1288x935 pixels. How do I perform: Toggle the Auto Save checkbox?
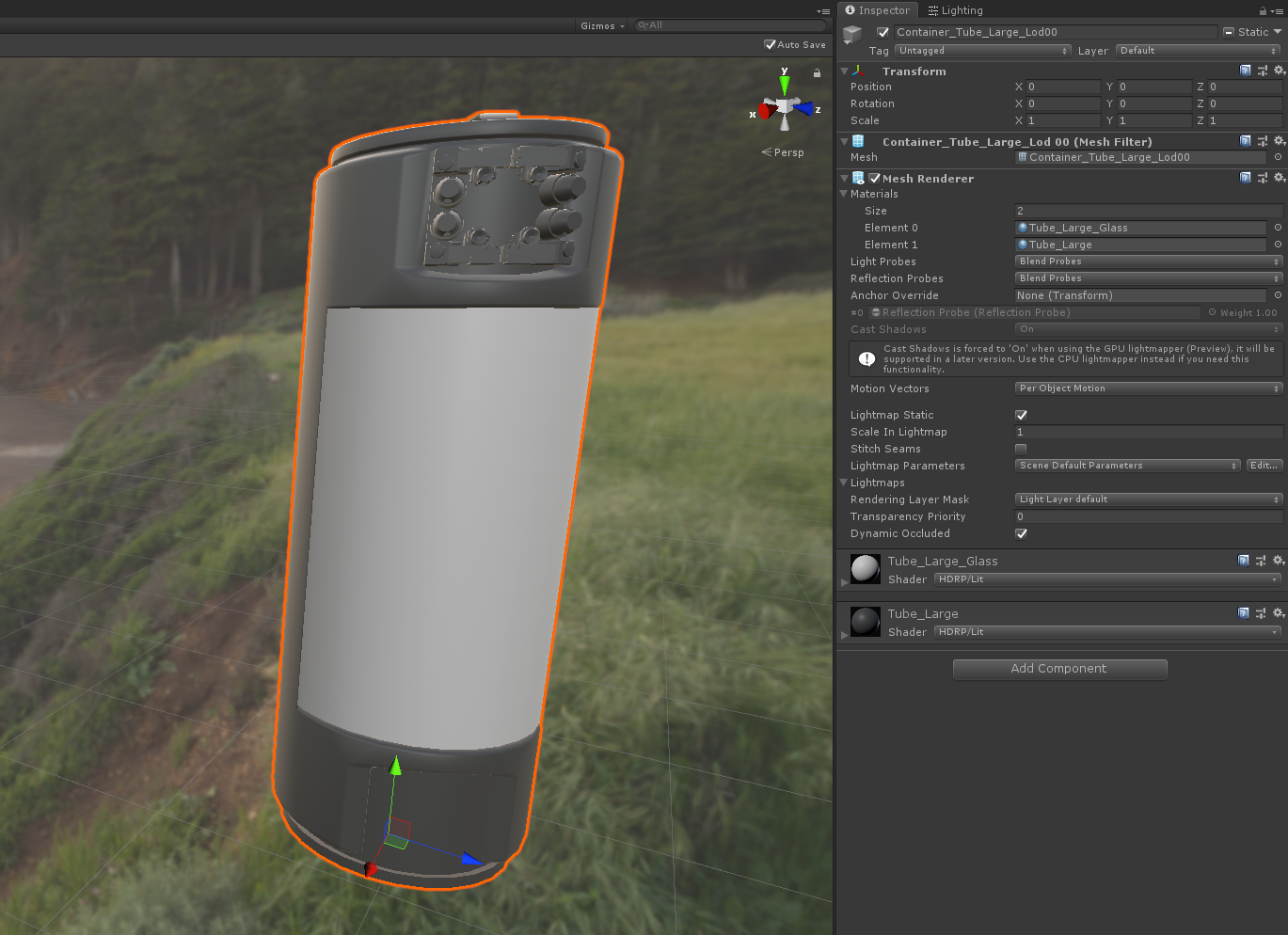click(770, 44)
